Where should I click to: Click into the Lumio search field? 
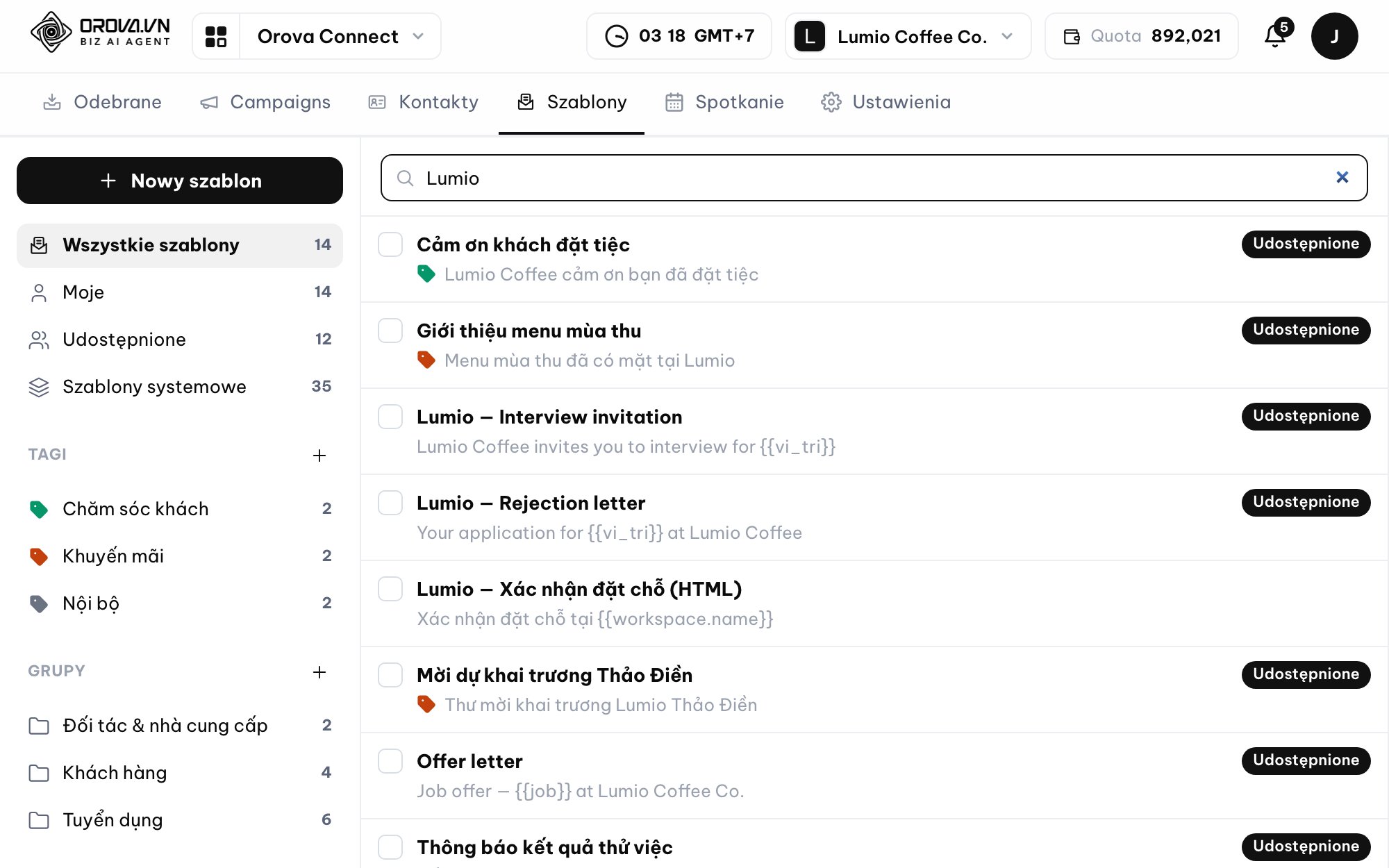[874, 178]
